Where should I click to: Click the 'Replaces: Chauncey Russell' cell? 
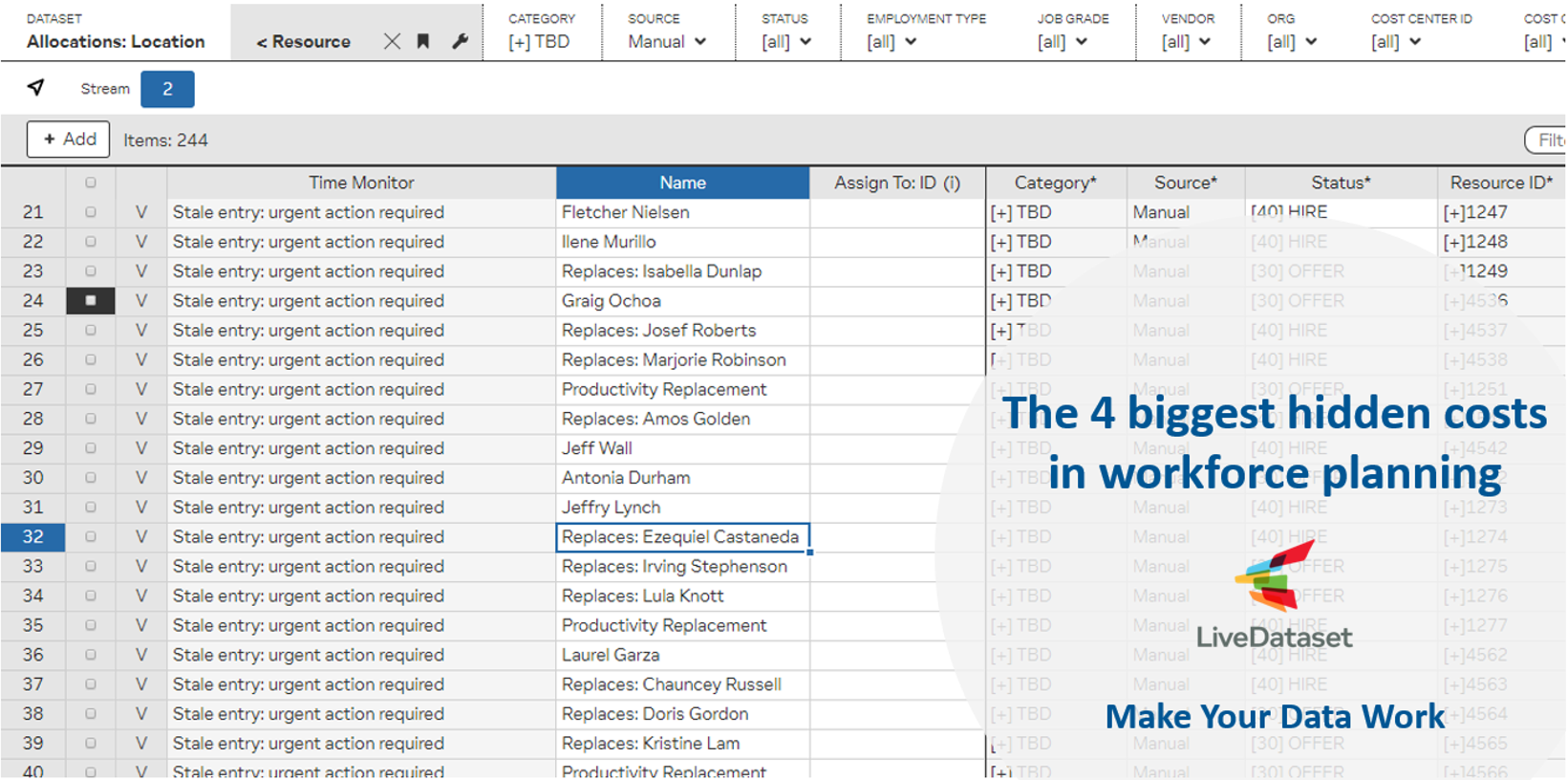(683, 684)
